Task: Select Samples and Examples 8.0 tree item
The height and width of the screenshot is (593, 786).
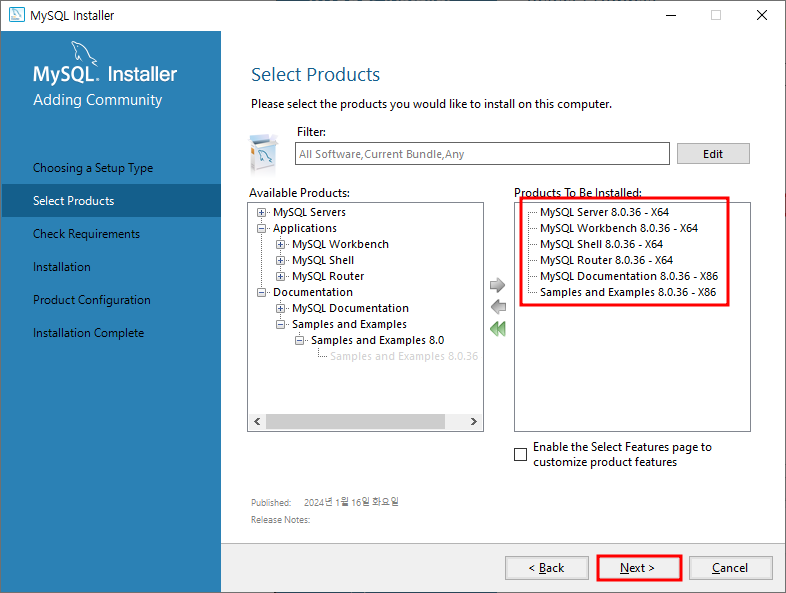Action: tap(377, 341)
